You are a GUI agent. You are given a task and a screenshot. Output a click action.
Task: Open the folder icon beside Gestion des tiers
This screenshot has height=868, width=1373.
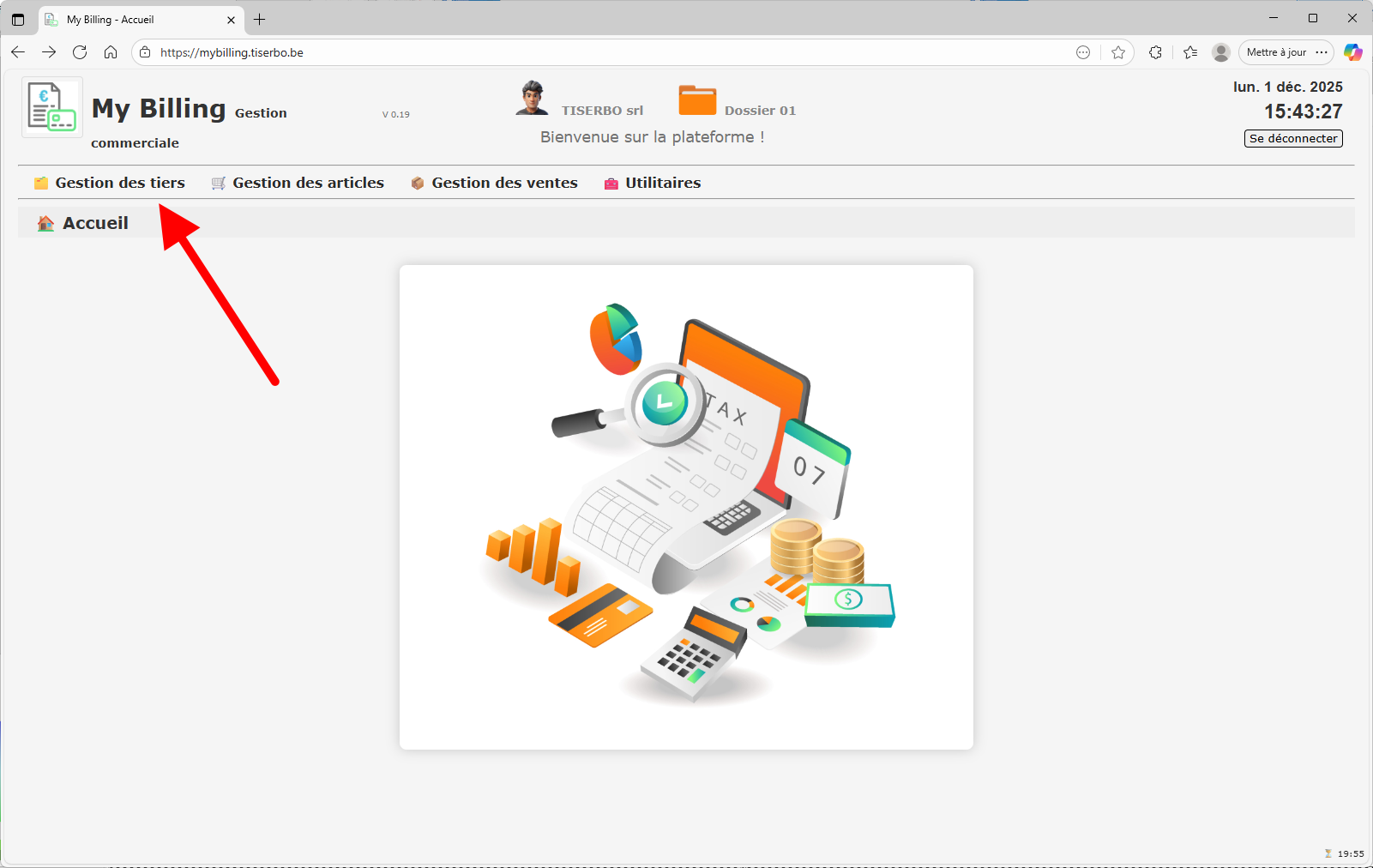[40, 182]
